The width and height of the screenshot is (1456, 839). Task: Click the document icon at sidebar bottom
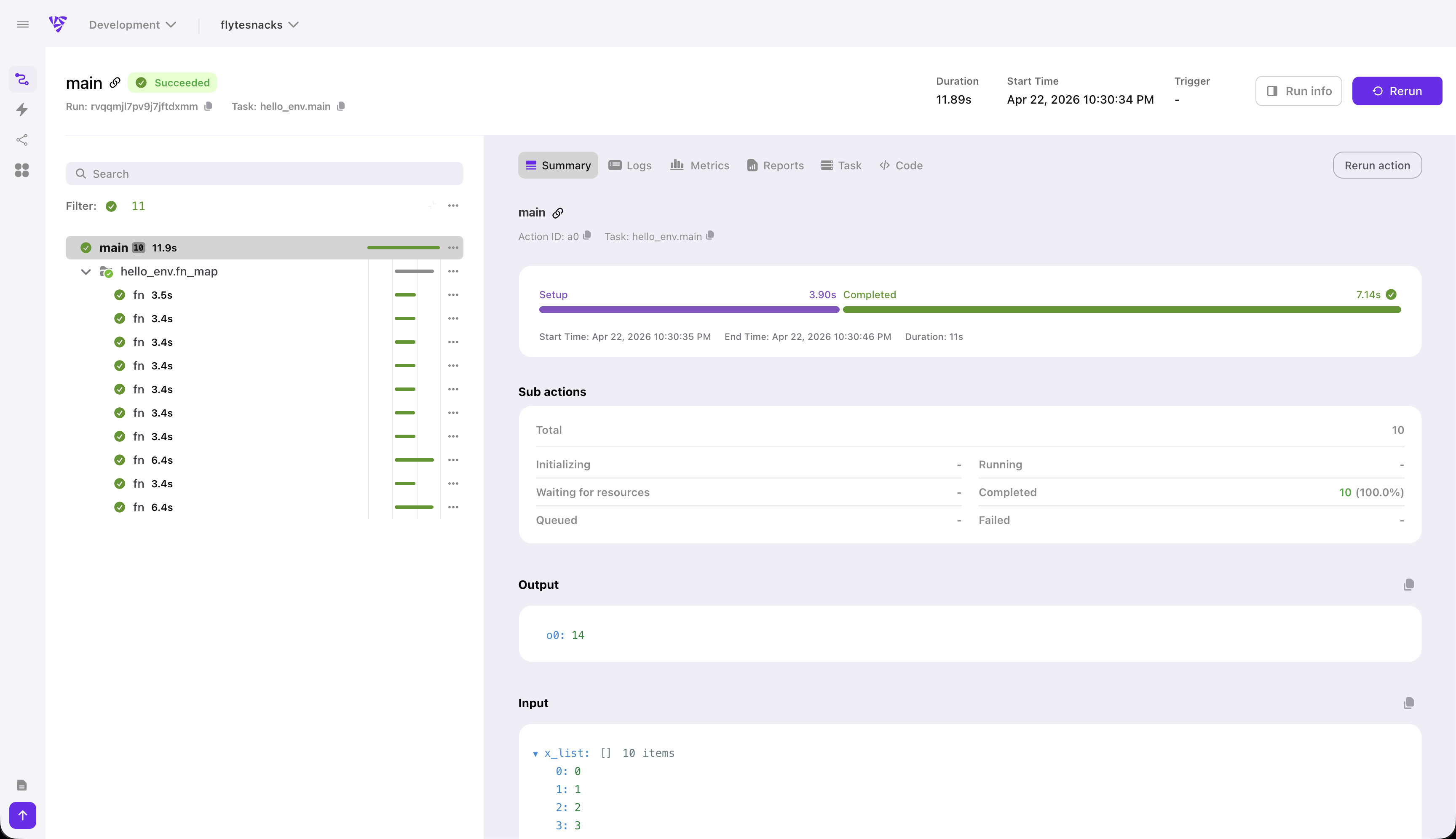click(22, 784)
